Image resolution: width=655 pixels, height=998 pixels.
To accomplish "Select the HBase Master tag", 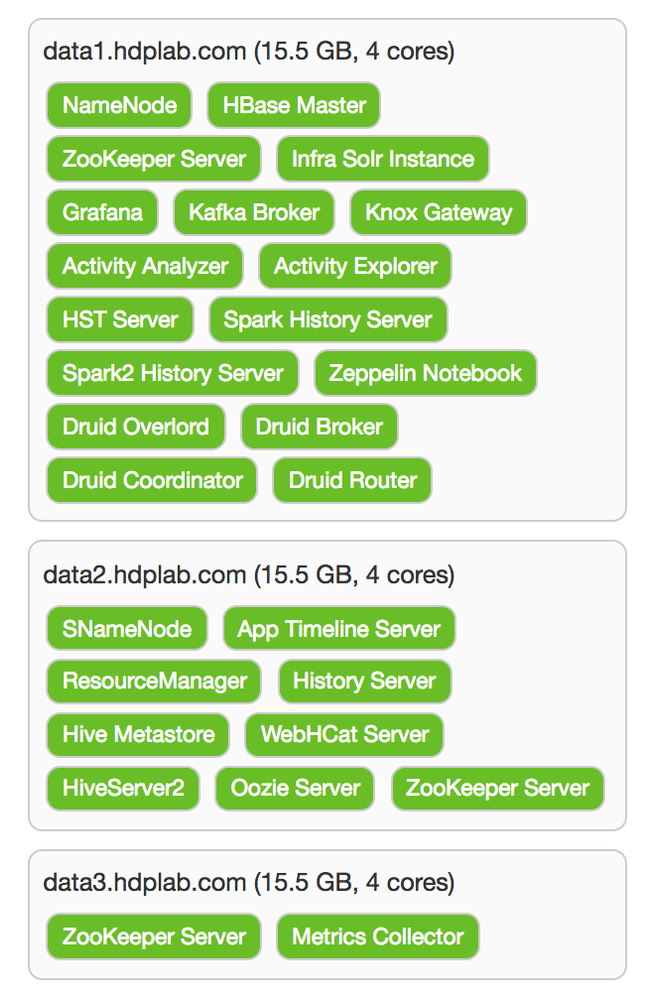I will pos(294,106).
